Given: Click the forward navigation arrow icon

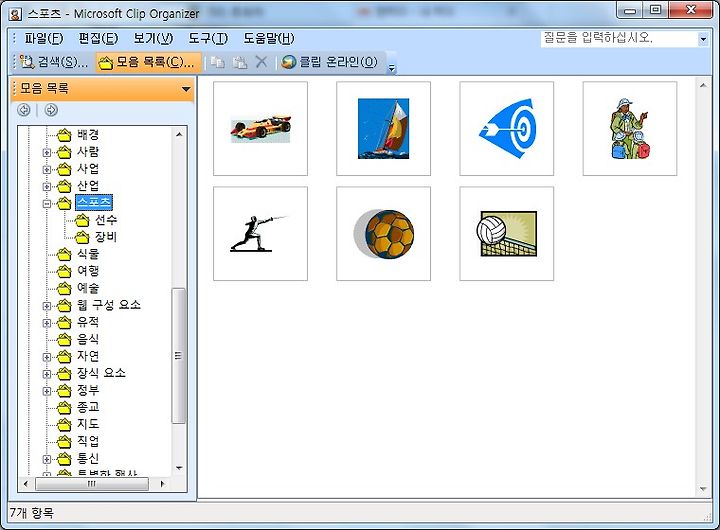Looking at the screenshot, I should (51, 110).
